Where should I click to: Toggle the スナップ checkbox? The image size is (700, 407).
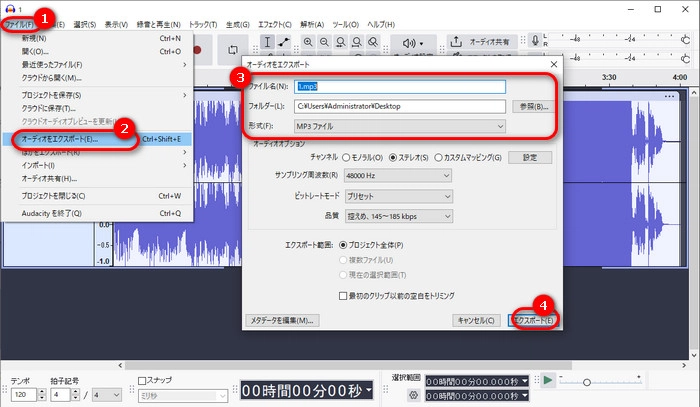[x=143, y=381]
